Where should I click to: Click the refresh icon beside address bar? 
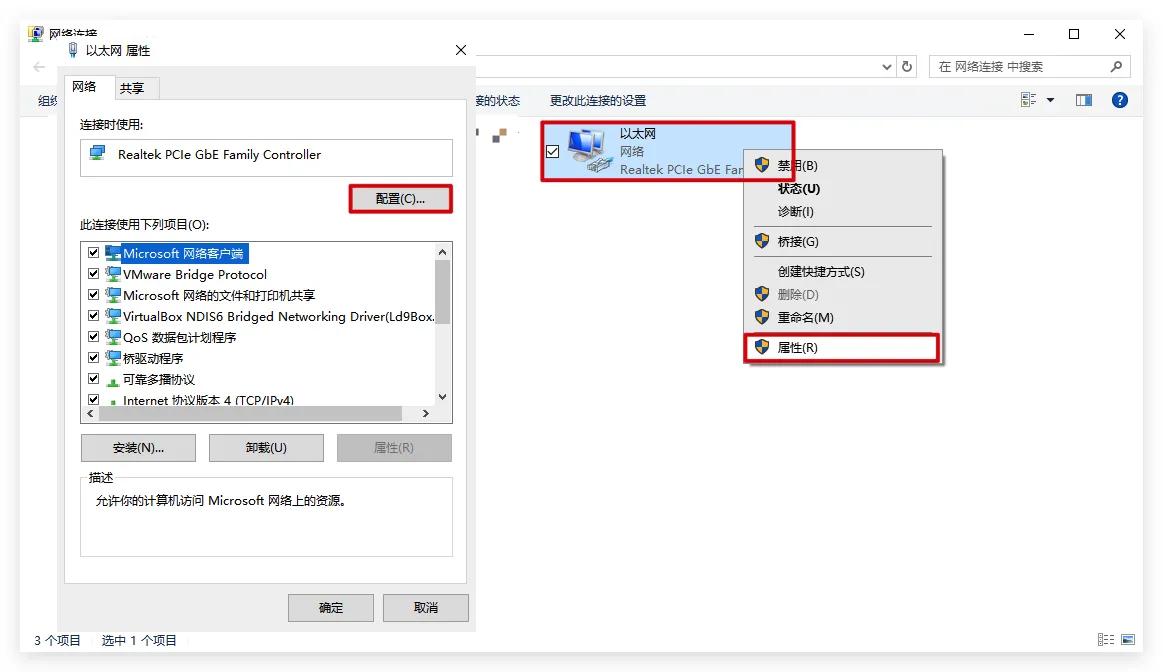tap(907, 67)
